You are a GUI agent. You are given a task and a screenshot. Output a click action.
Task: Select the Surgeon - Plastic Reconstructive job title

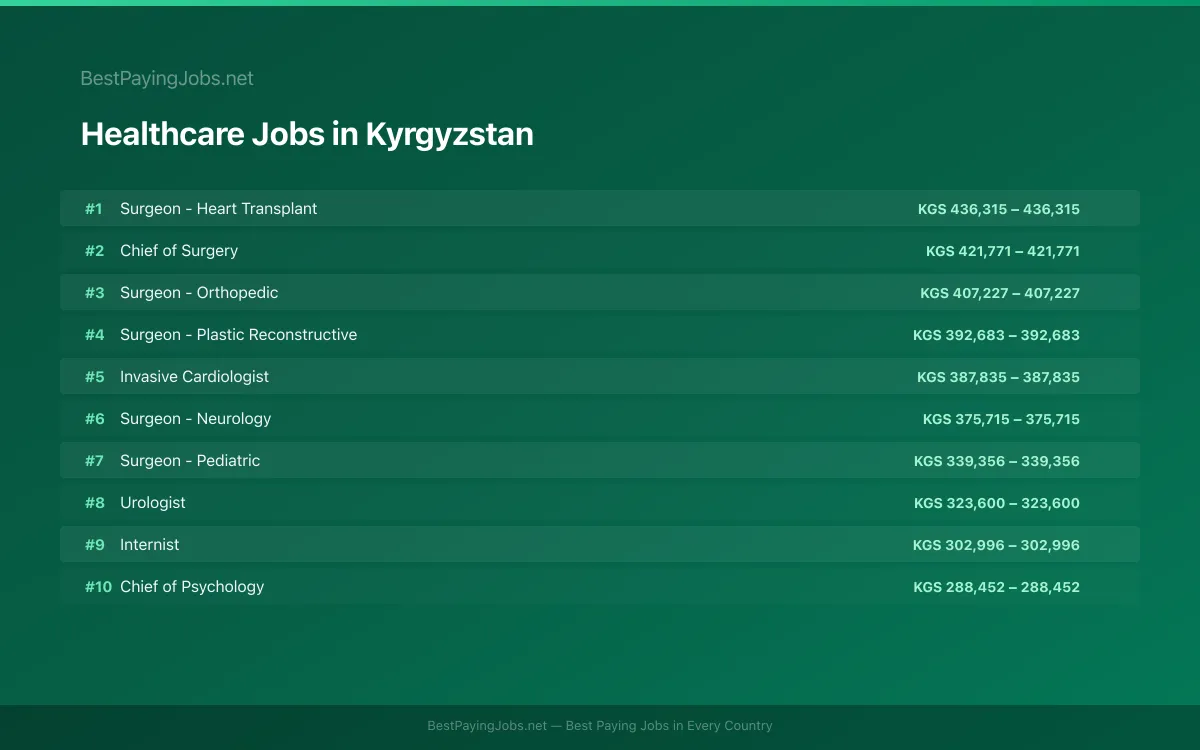[238, 335]
